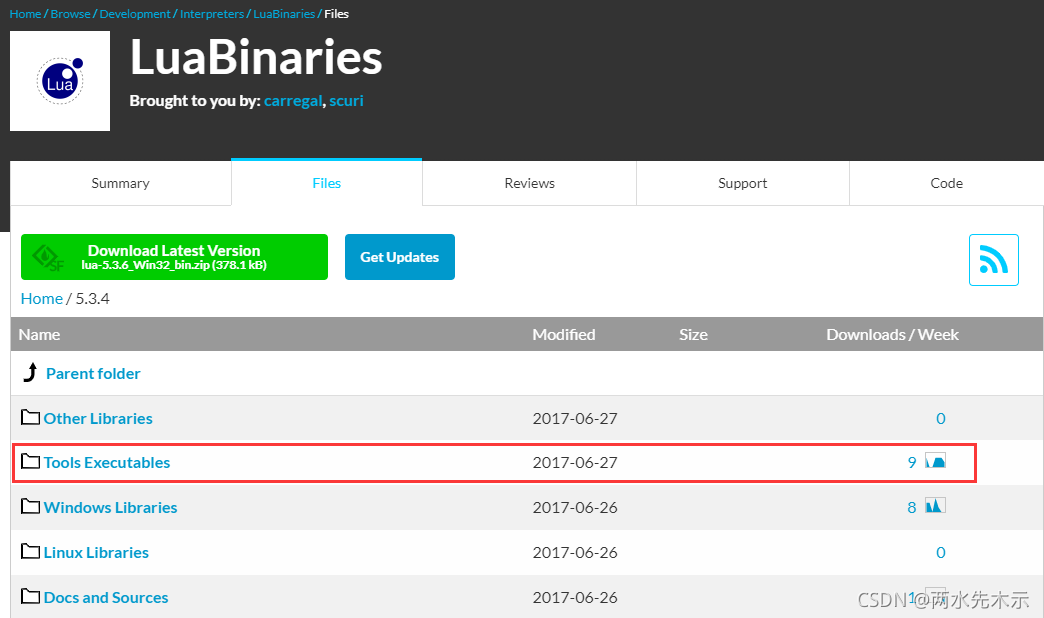
Task: Click the 2017-06-26 date for Linux Libraries
Action: (575, 552)
